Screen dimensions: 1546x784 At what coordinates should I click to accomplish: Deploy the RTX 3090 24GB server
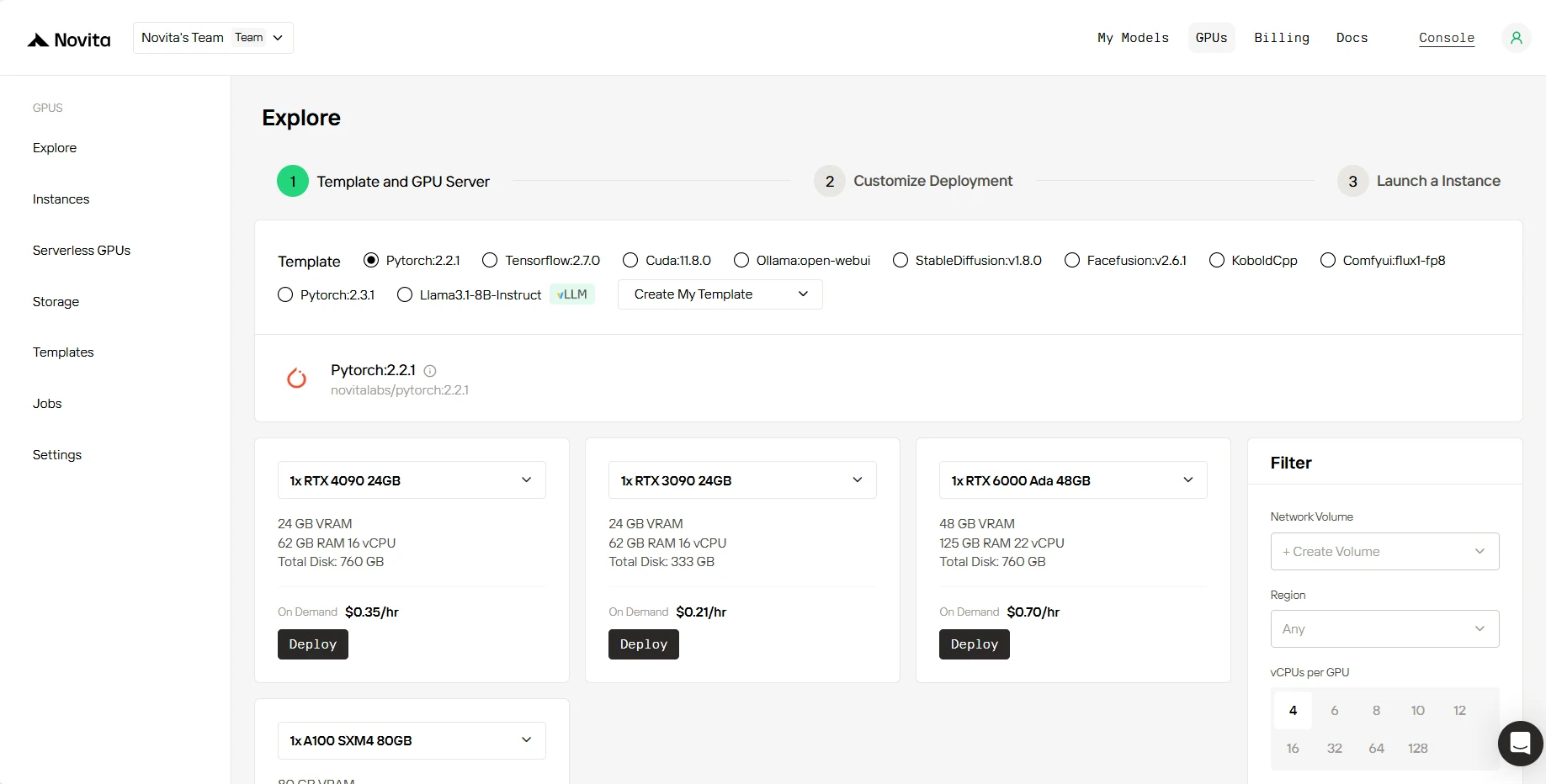(x=644, y=644)
